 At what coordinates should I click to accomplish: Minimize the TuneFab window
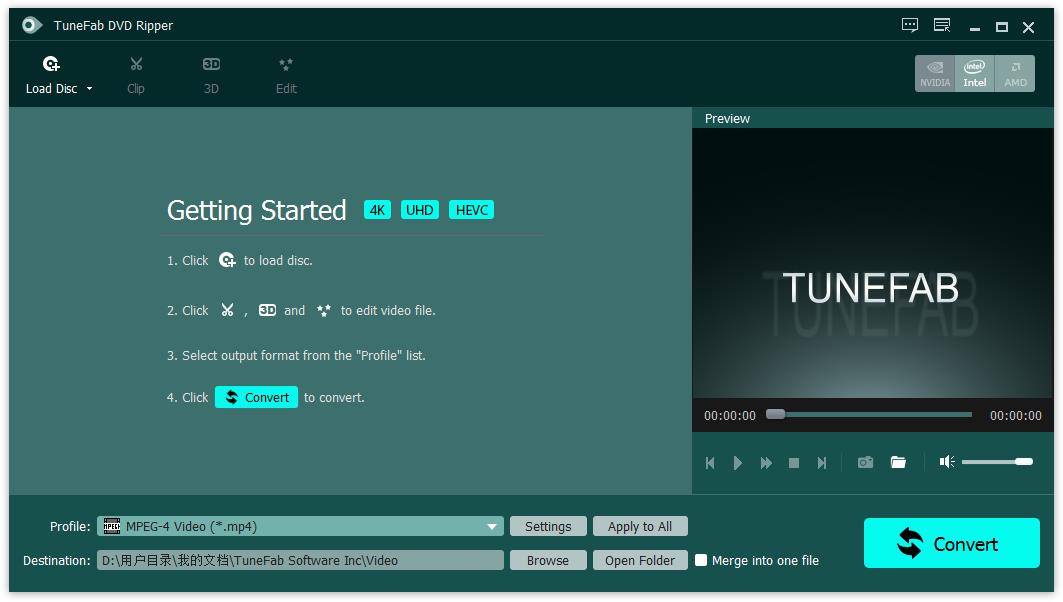coord(975,27)
